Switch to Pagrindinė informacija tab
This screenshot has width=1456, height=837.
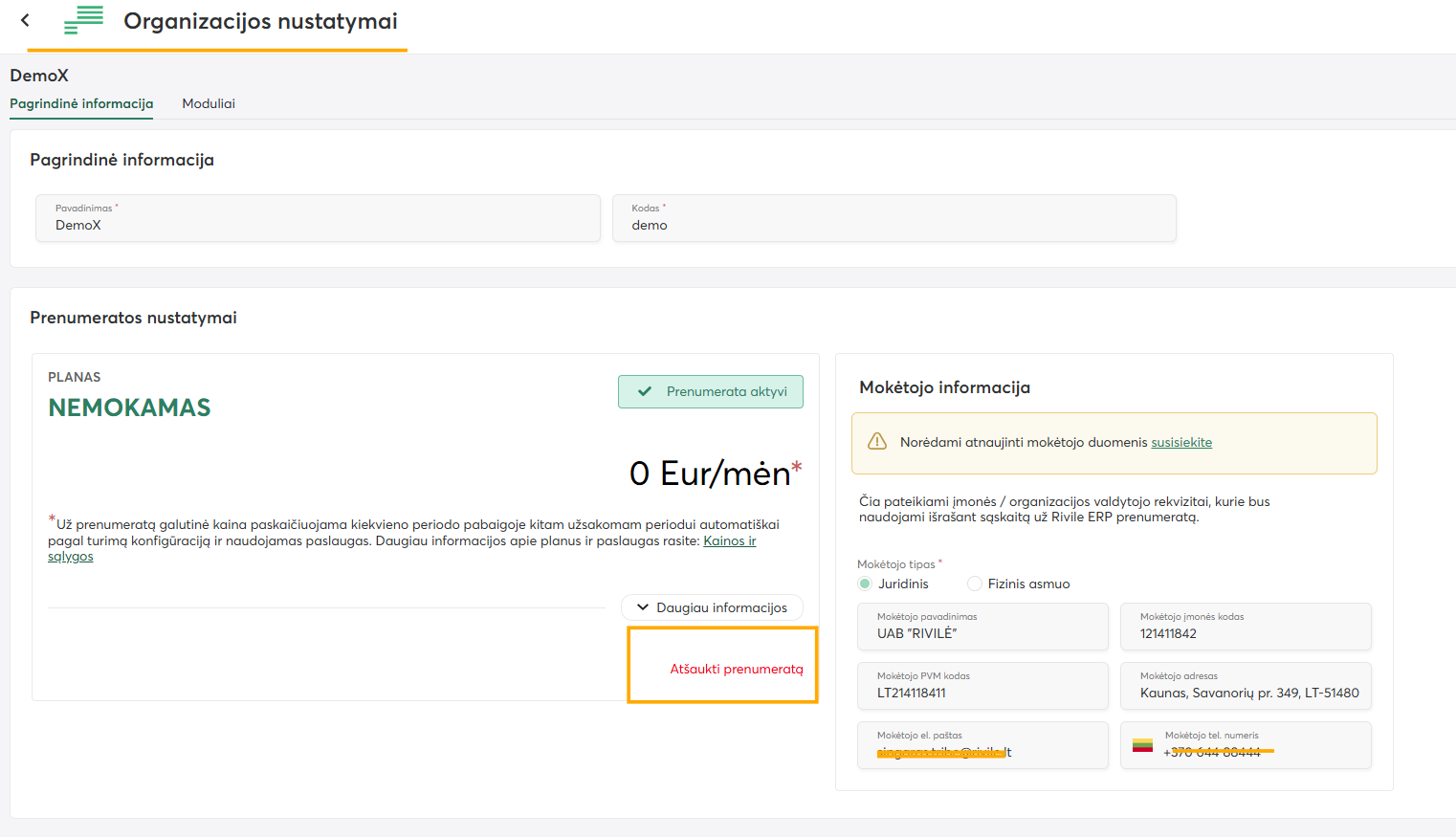(x=81, y=103)
